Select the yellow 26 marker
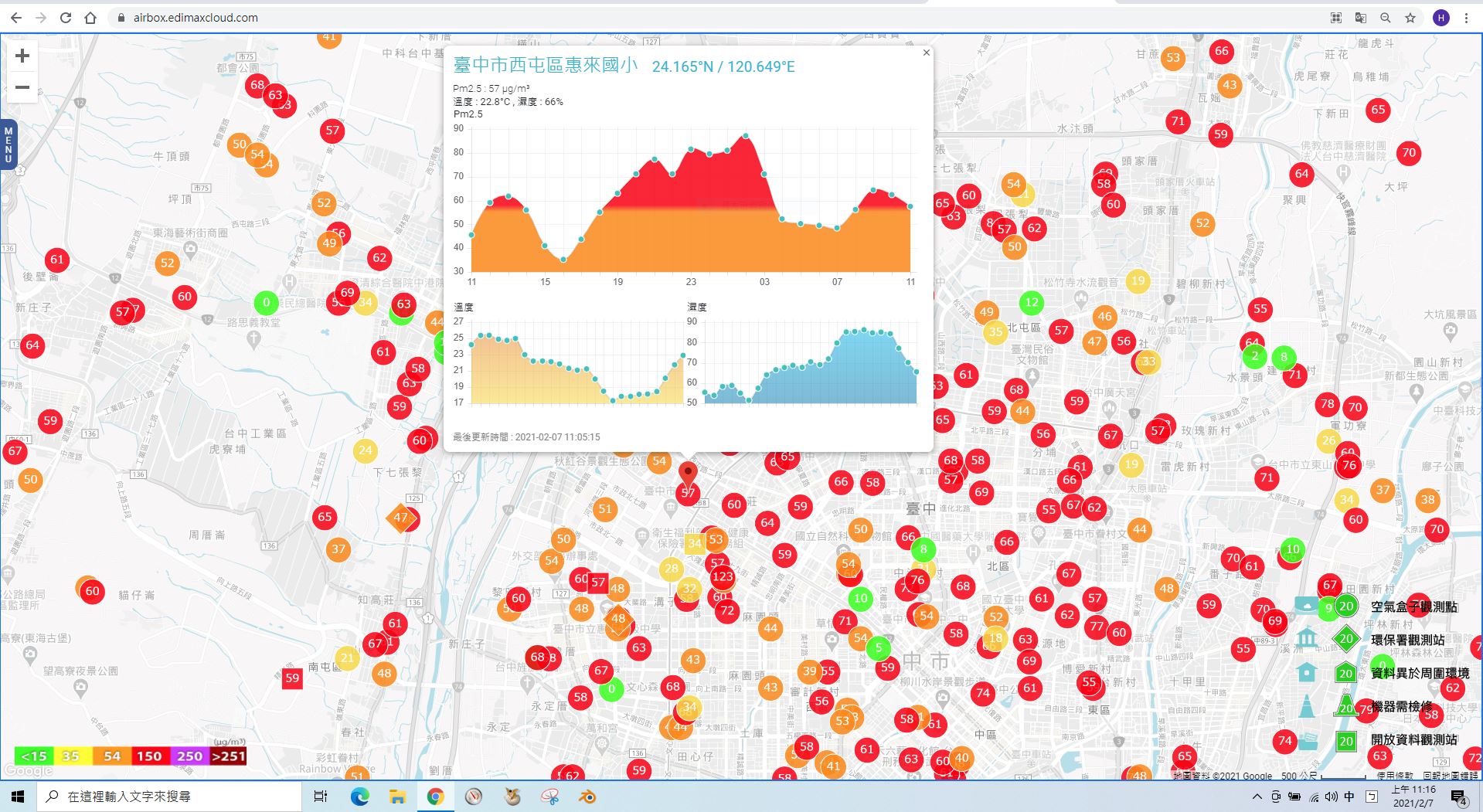The height and width of the screenshot is (812, 1483). tap(1328, 440)
